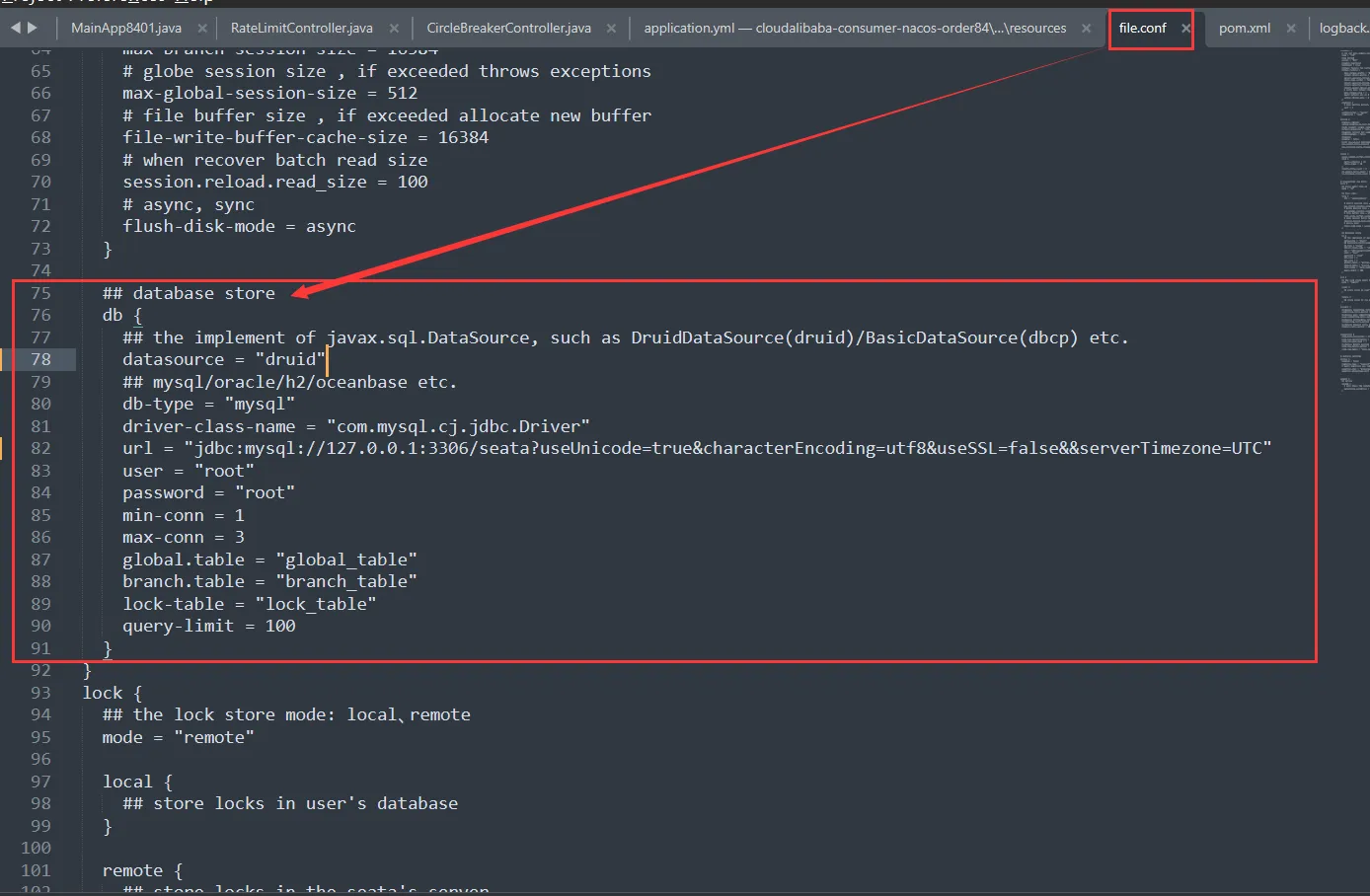Click the 'query-limit = 100' line
Viewport: 1370px width, 896px height.
pyautogui.click(x=209, y=626)
